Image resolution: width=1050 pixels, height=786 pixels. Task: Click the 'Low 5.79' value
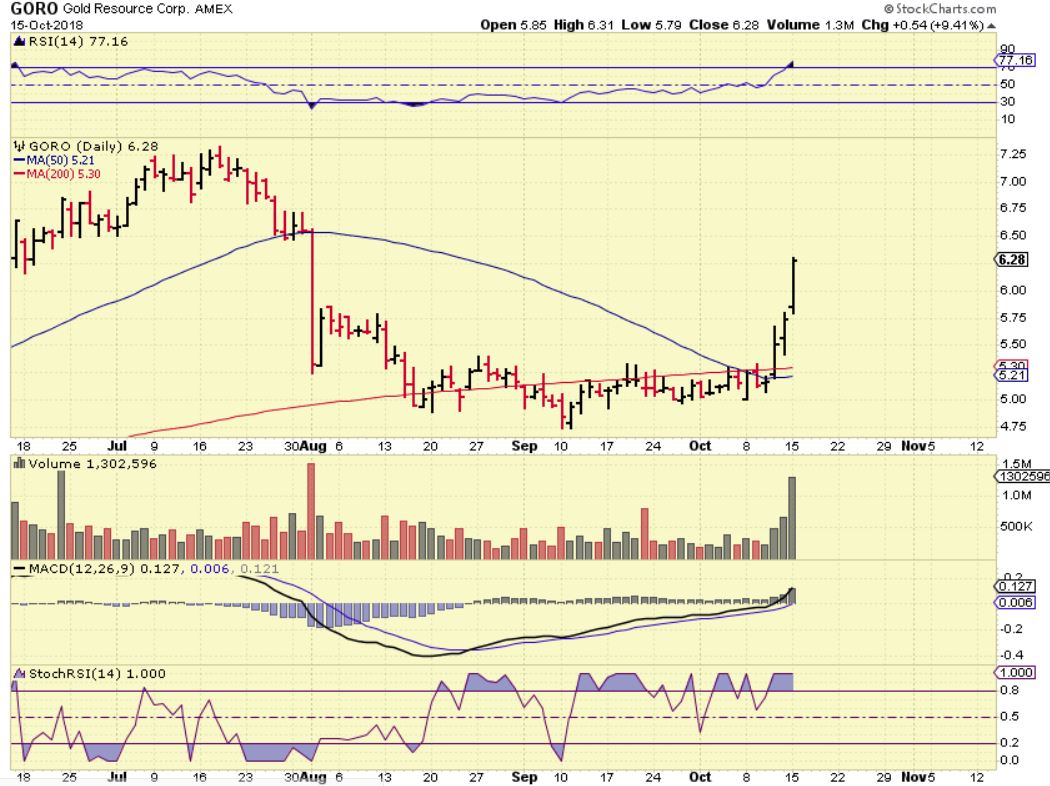point(651,25)
